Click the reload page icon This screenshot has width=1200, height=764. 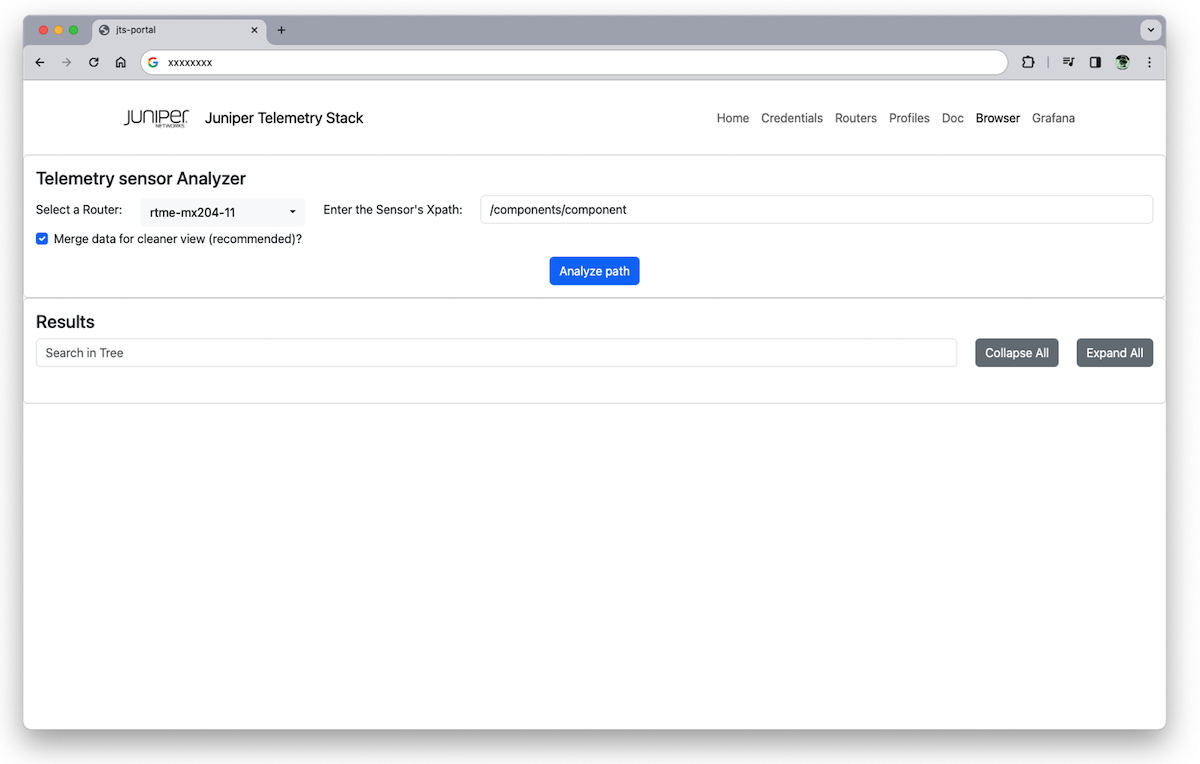pyautogui.click(x=93, y=62)
